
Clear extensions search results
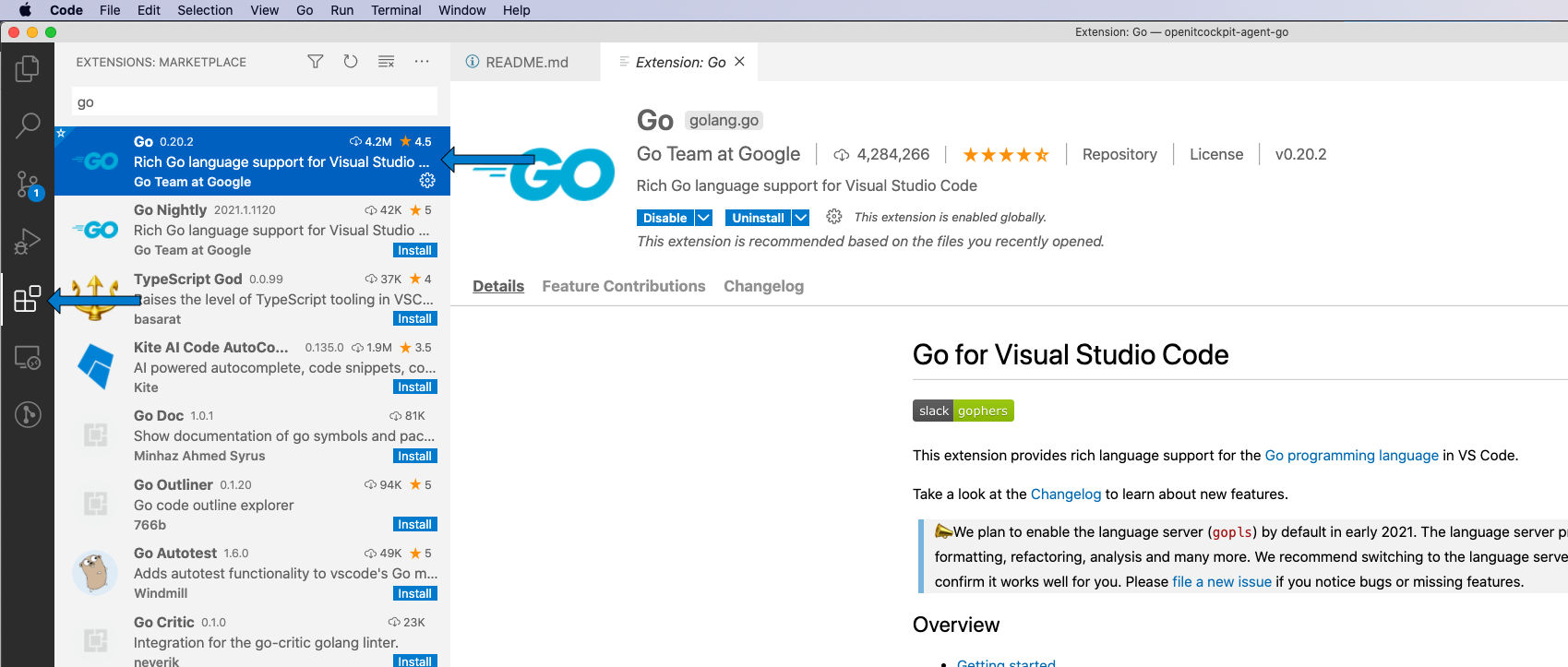pos(386,62)
